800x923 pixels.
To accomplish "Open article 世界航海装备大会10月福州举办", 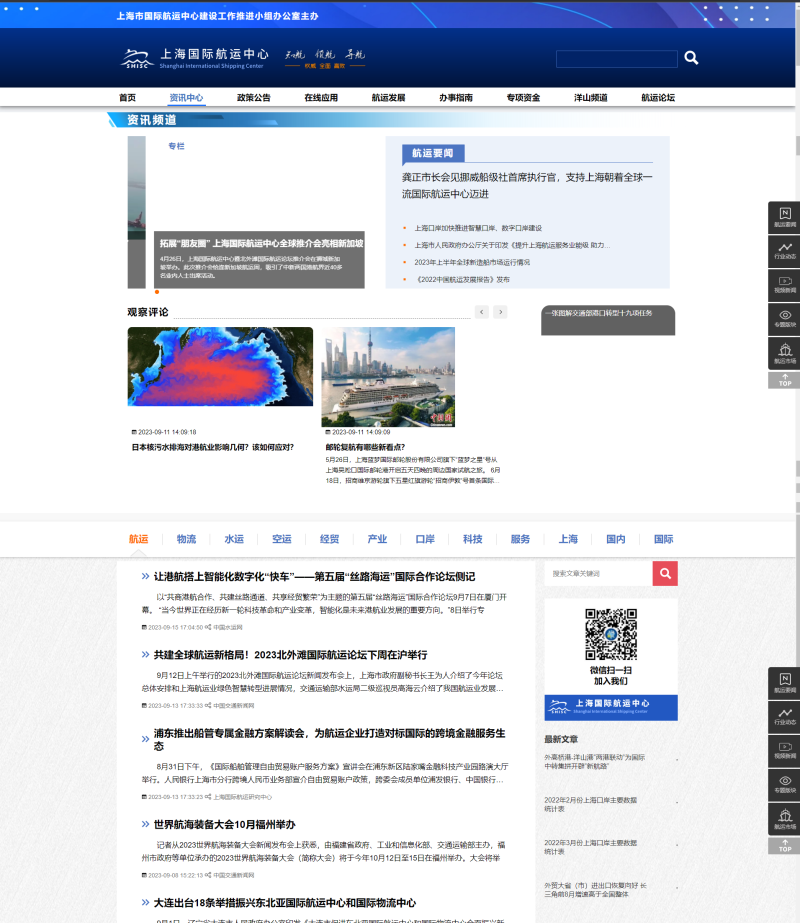I will click(224, 824).
